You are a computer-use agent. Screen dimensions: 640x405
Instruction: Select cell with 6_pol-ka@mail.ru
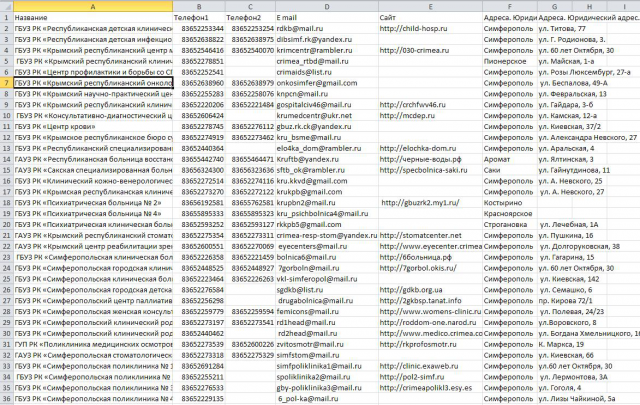point(327,398)
